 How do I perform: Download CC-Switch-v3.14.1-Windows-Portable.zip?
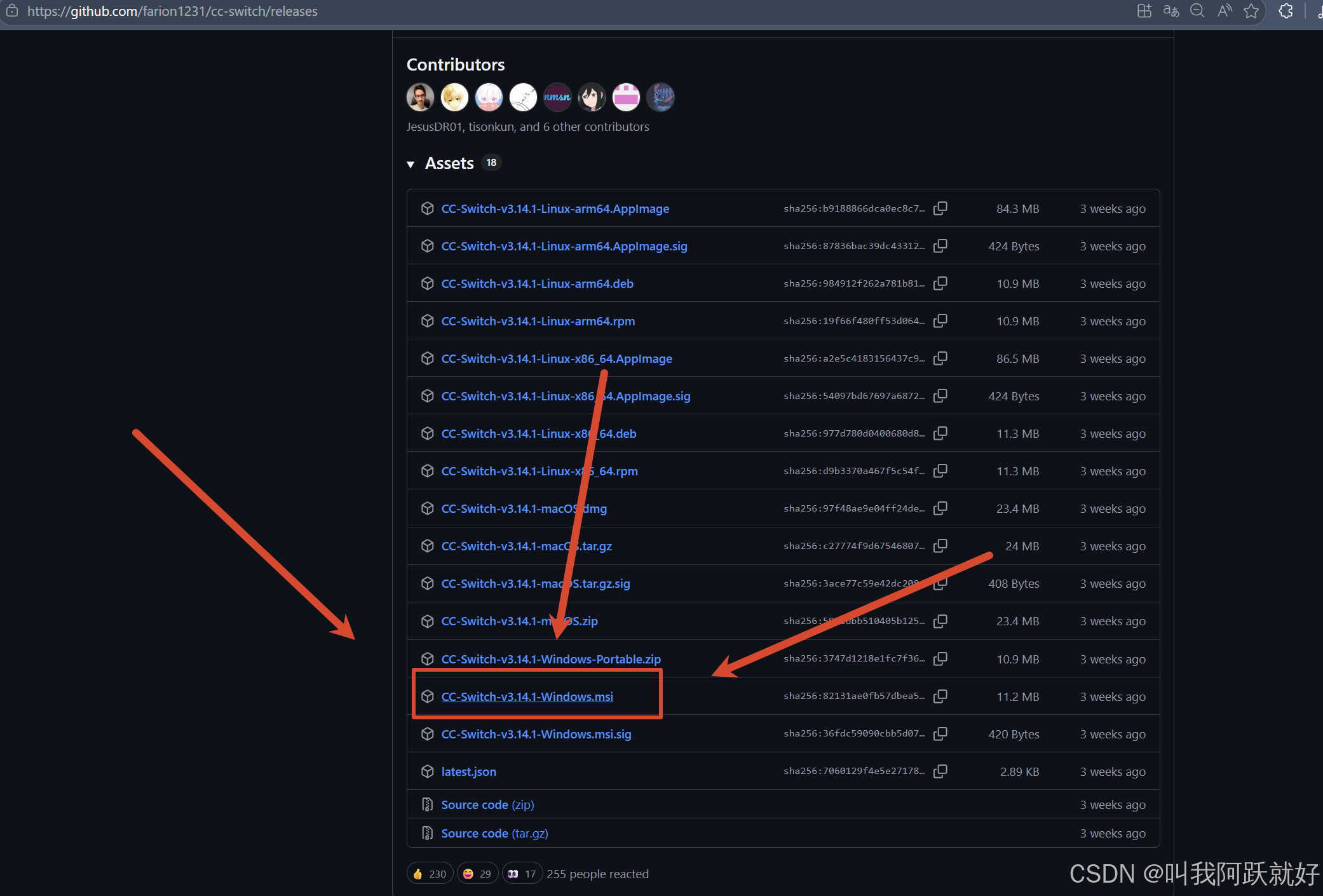point(551,659)
